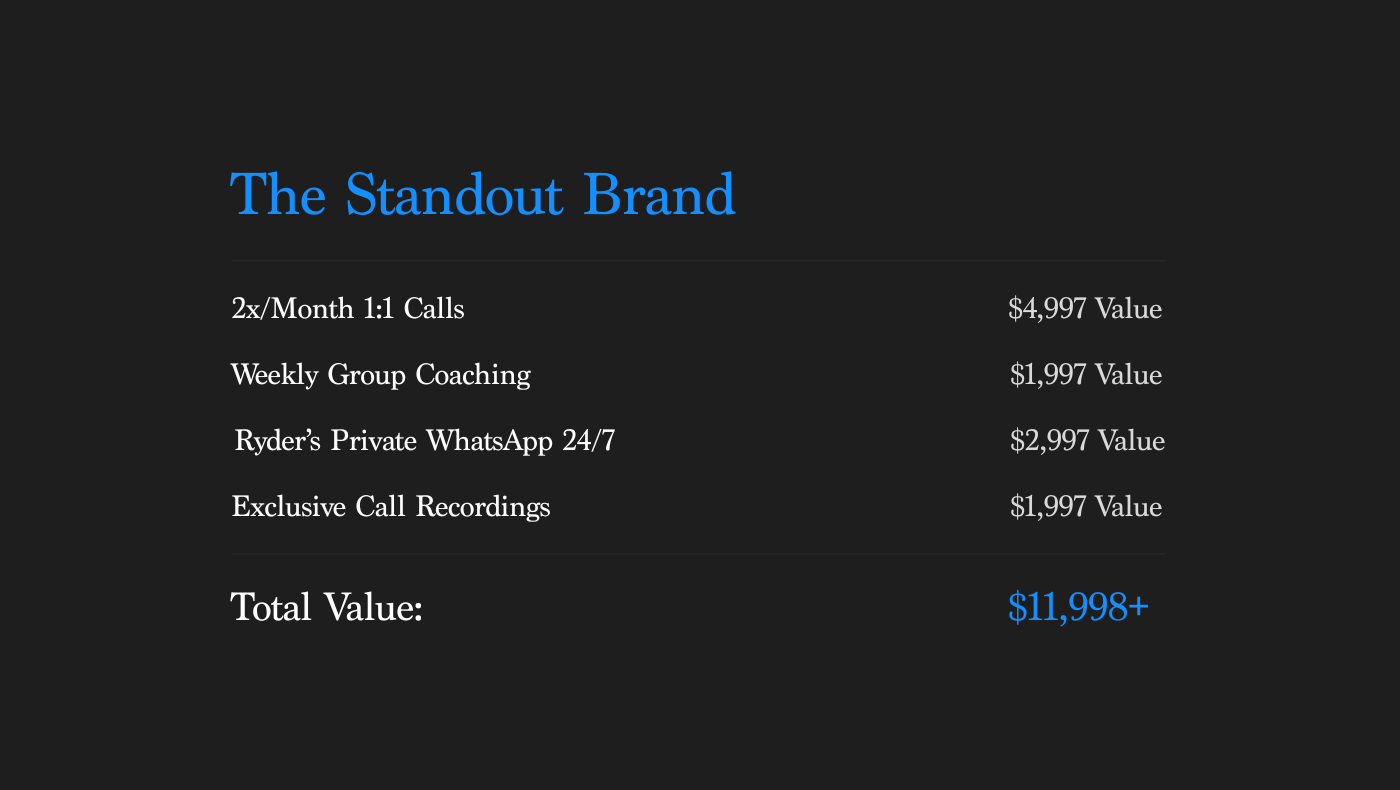The height and width of the screenshot is (790, 1400).
Task: Click the $1,997 Value beside Weekly Group Coaching
Action: pyautogui.click(x=1086, y=375)
